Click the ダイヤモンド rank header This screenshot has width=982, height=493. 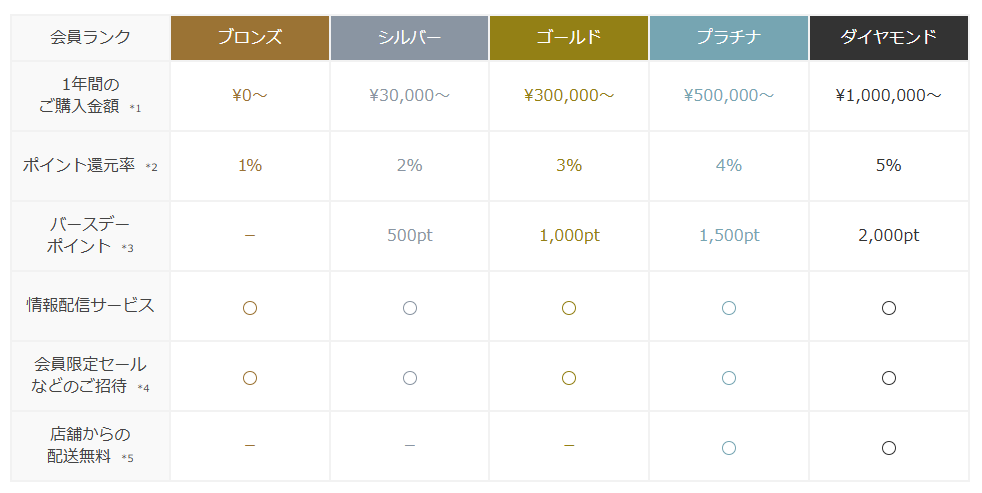(889, 38)
